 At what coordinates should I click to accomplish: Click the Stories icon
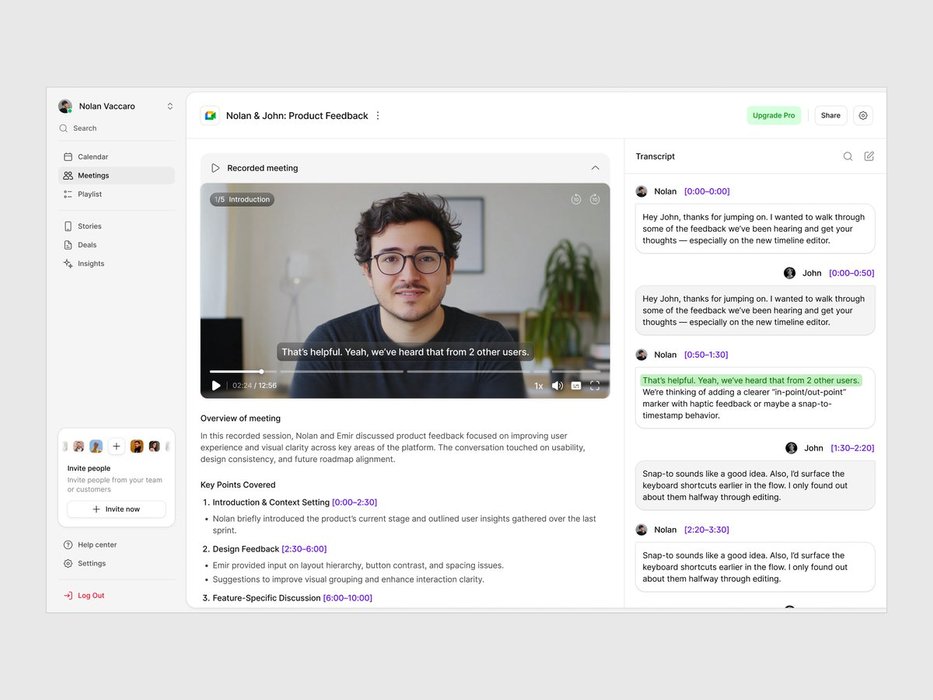pos(68,226)
